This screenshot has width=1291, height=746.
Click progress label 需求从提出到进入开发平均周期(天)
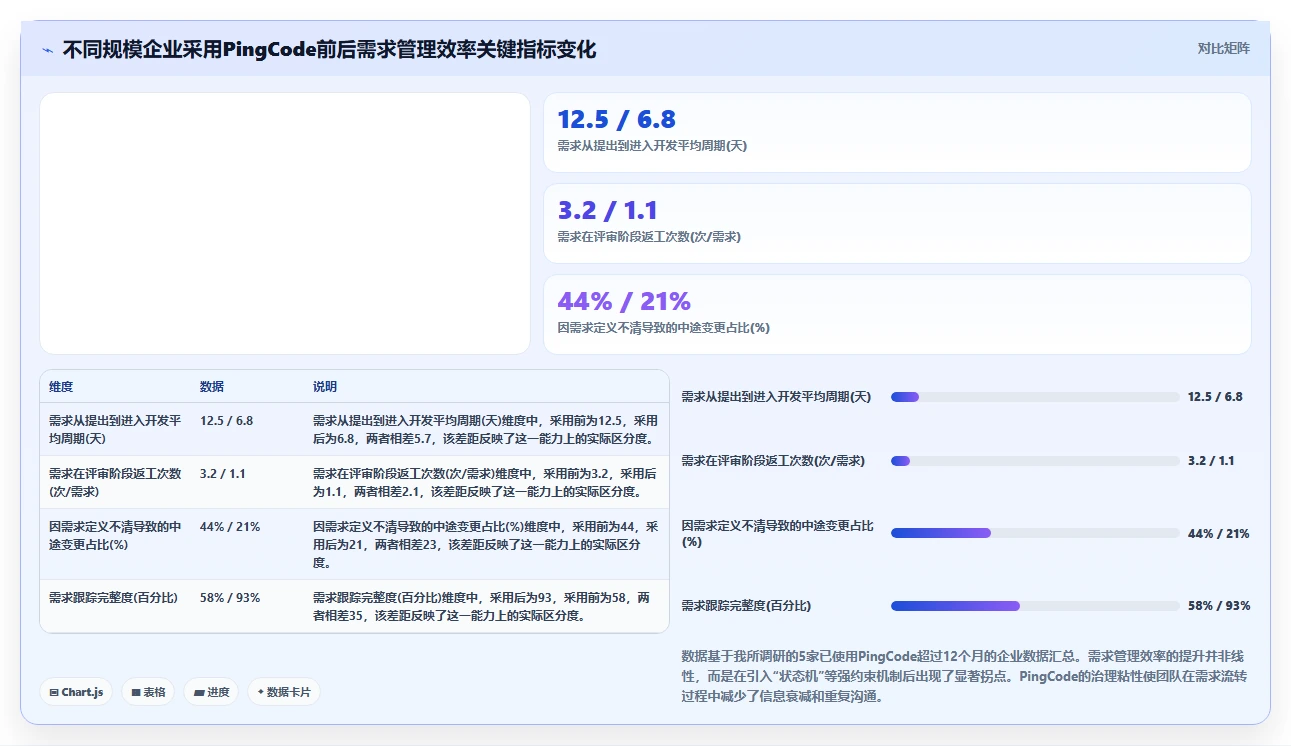(x=776, y=397)
